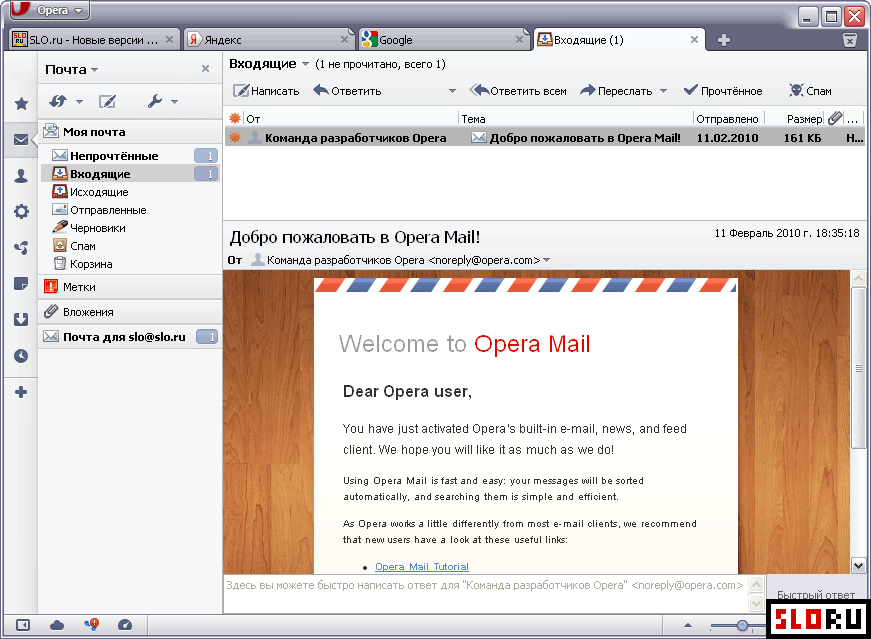Open the gear panel in the sidebar

[21, 211]
